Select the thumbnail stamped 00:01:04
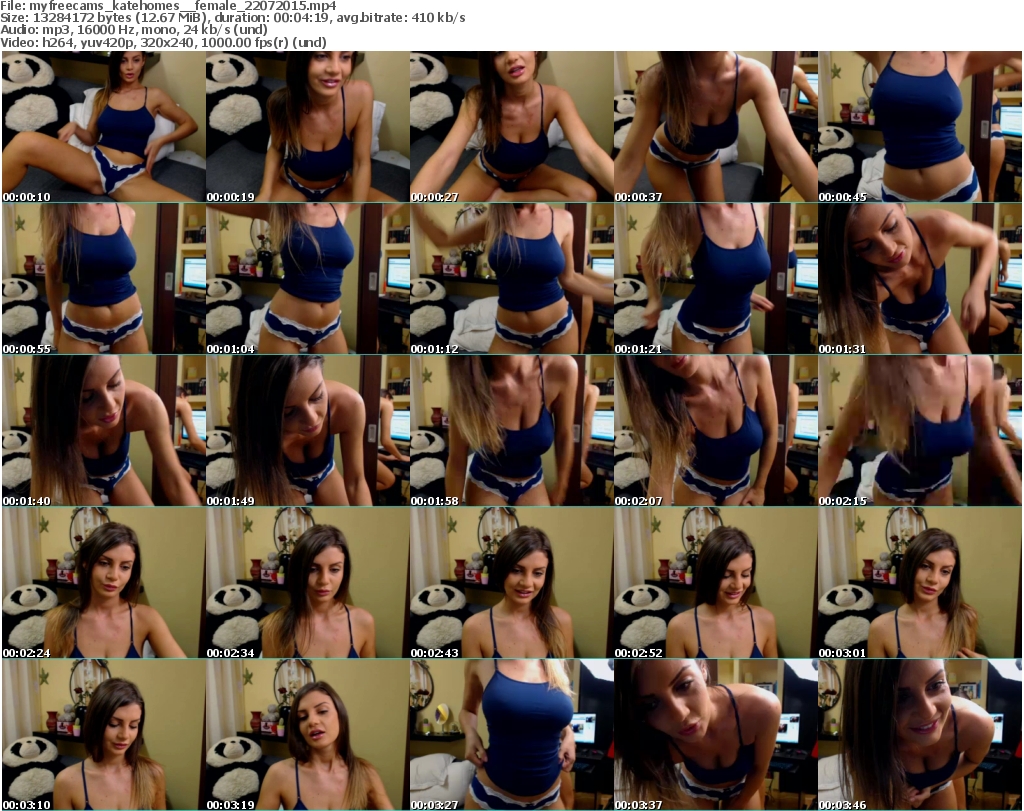Viewport: 1024px width, 811px height. pos(308,279)
